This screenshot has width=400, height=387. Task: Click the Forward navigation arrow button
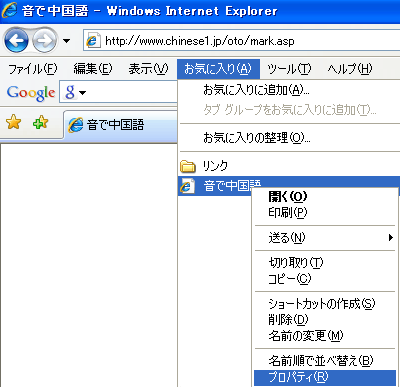point(44,40)
